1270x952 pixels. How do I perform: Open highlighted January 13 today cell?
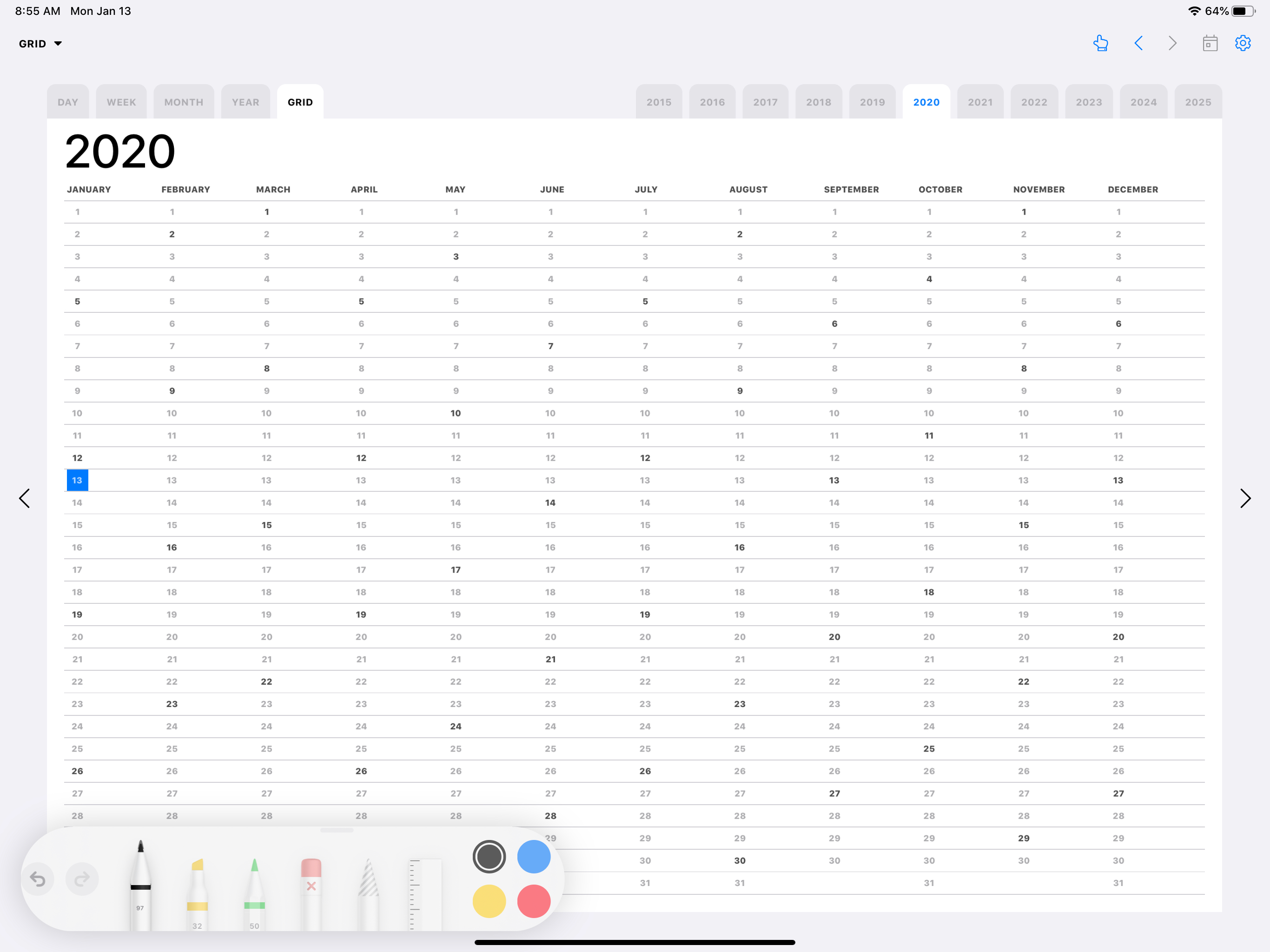pos(78,480)
